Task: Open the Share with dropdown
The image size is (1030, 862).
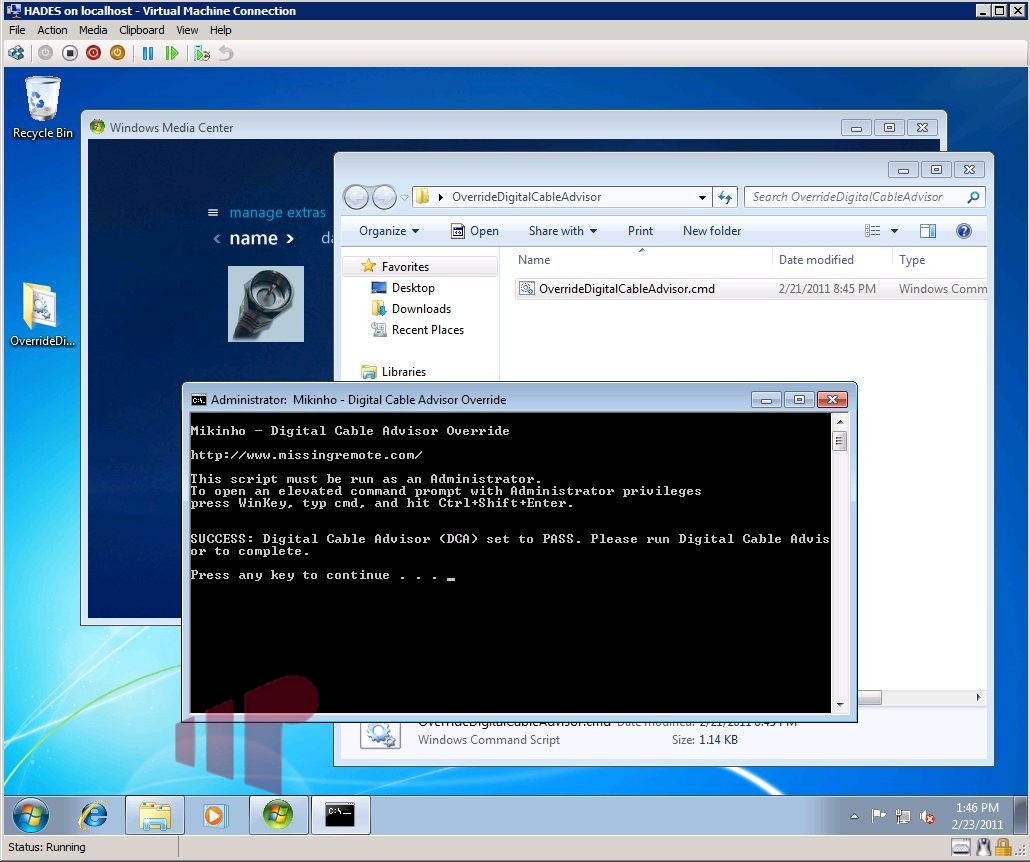Action: (x=563, y=231)
